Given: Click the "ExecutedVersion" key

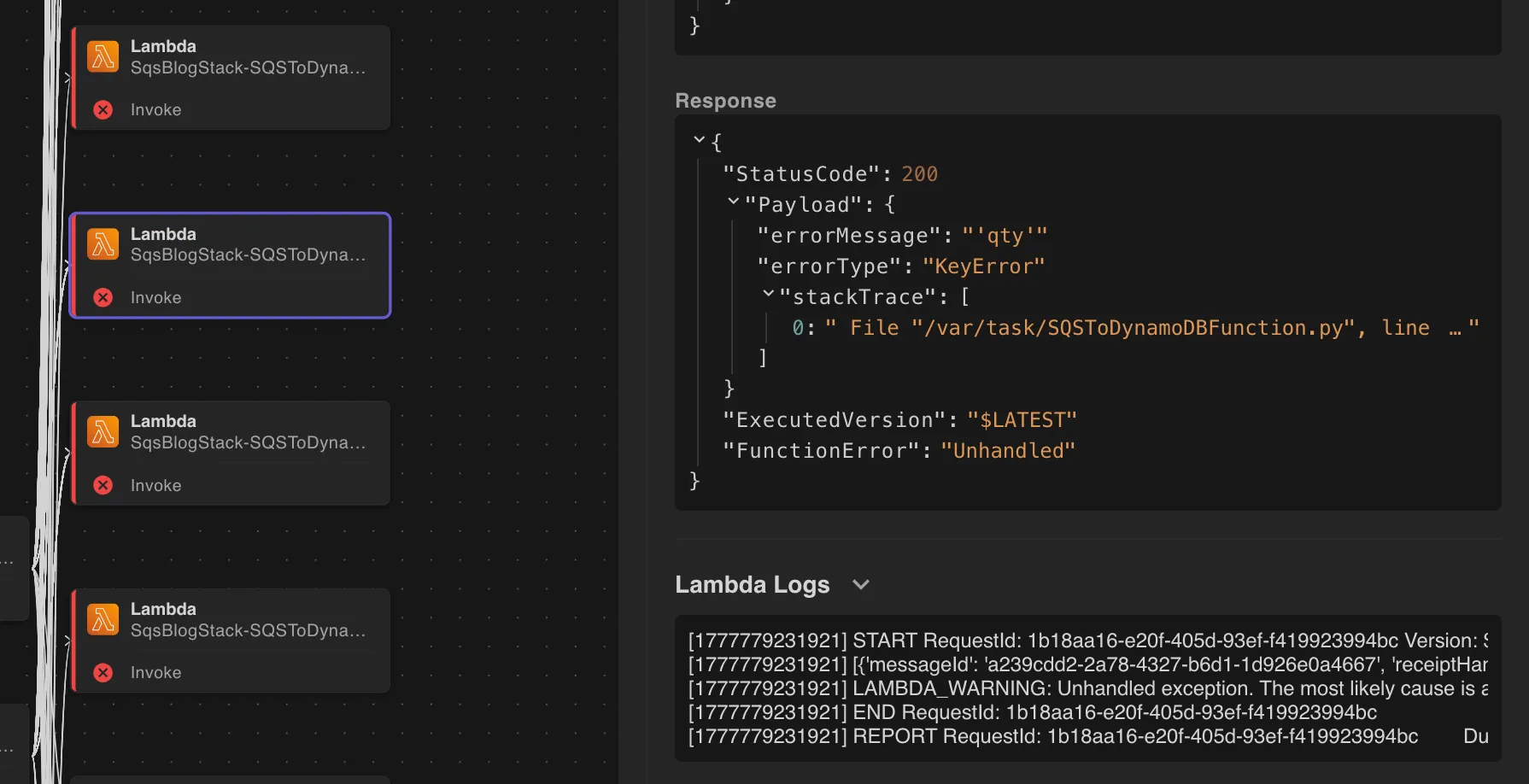Looking at the screenshot, I should click(834, 420).
